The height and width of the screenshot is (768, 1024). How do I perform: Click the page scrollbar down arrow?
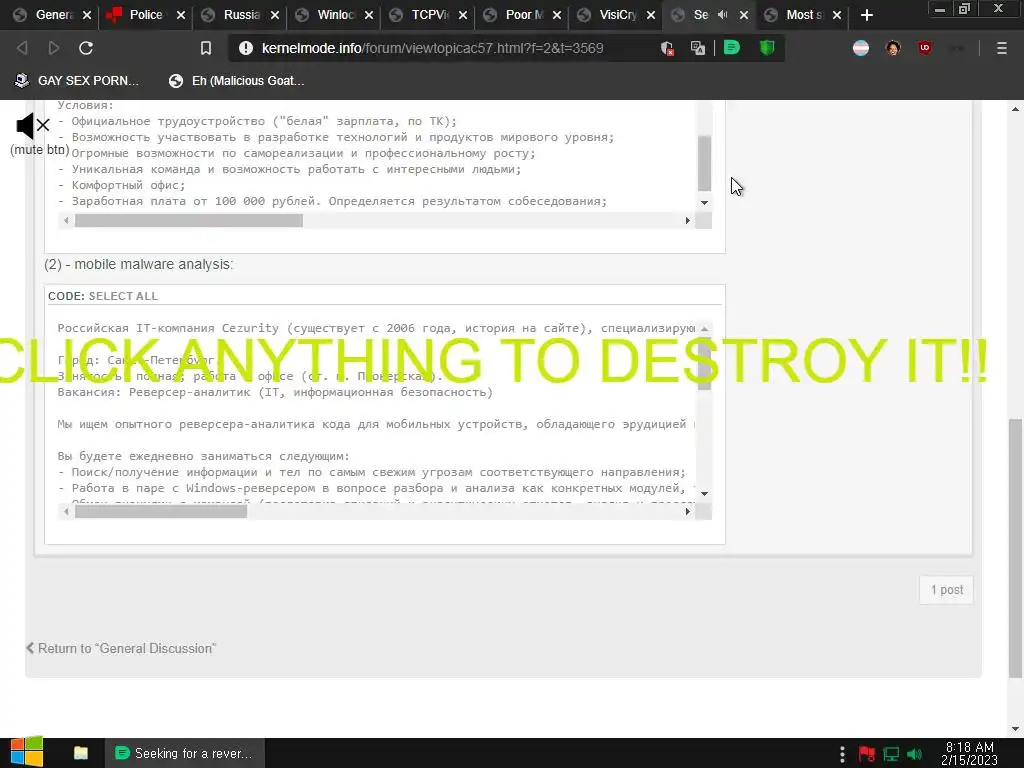point(1016,729)
